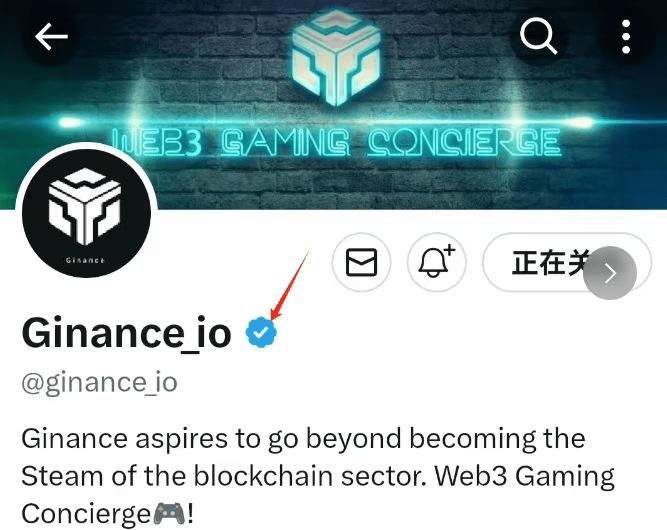This screenshot has height=530, width=667.
Task: Click the red arrow annotation
Action: tap(289, 286)
